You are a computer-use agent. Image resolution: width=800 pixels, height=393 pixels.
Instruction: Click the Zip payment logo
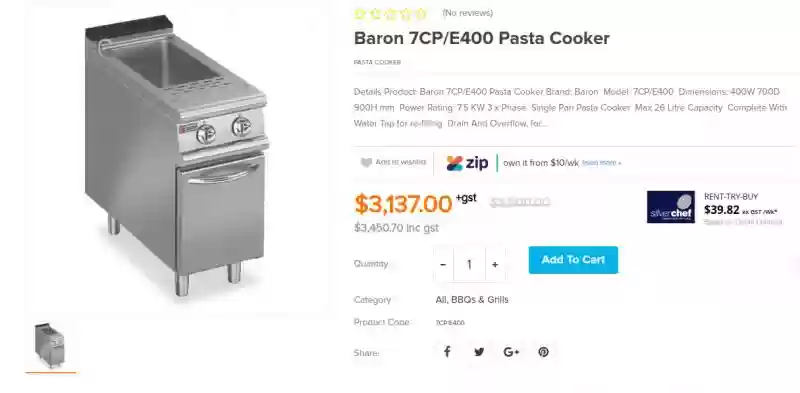click(467, 163)
